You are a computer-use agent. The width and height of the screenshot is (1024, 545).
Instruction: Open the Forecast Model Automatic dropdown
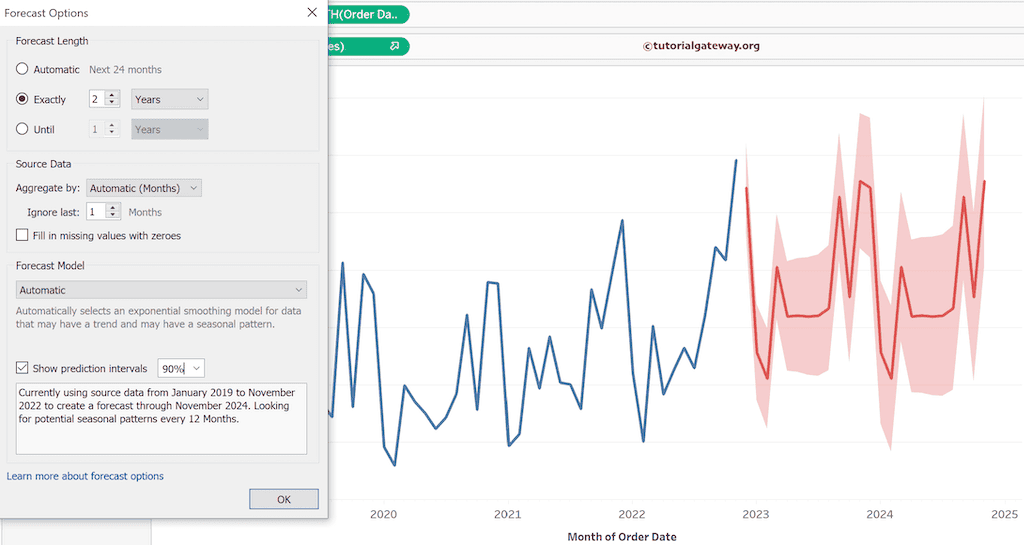coord(161,290)
